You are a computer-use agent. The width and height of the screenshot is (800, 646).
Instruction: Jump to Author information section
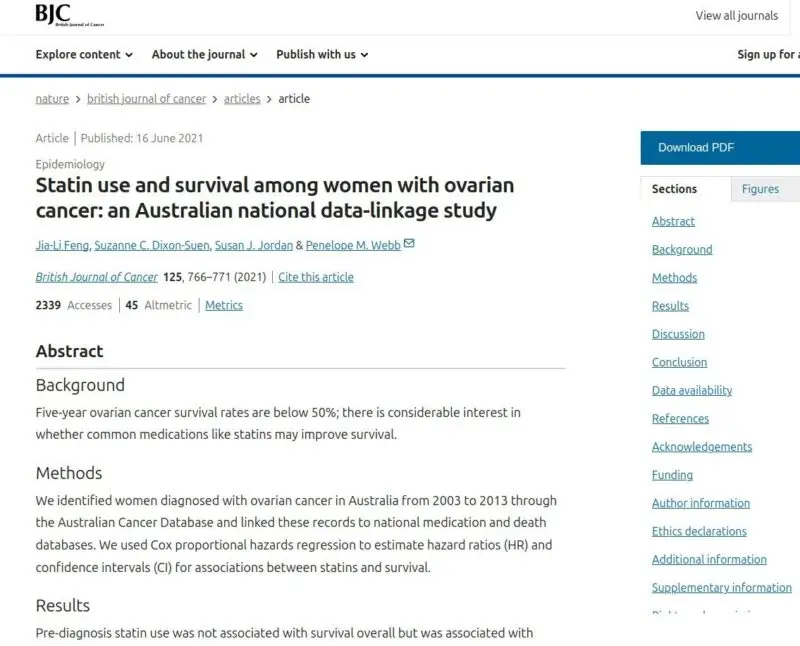click(x=701, y=503)
